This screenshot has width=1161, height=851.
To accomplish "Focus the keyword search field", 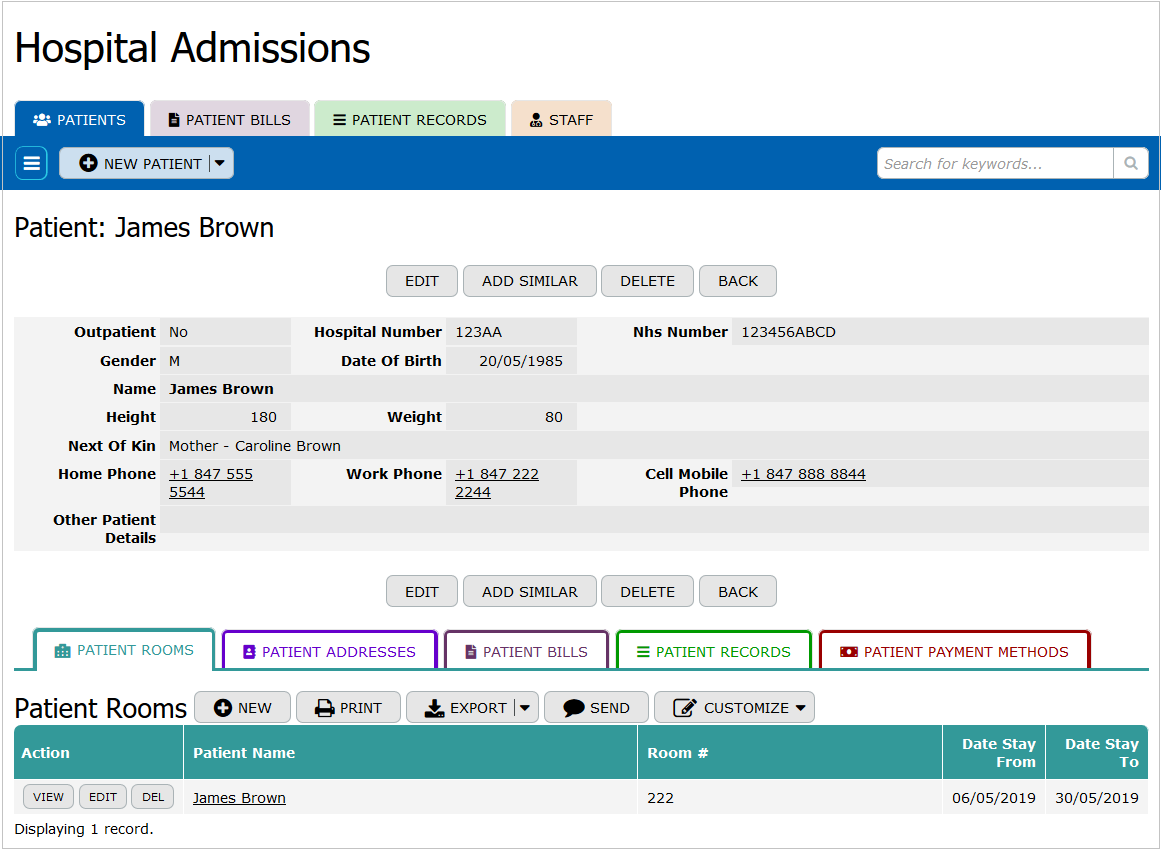I will (x=995, y=163).
